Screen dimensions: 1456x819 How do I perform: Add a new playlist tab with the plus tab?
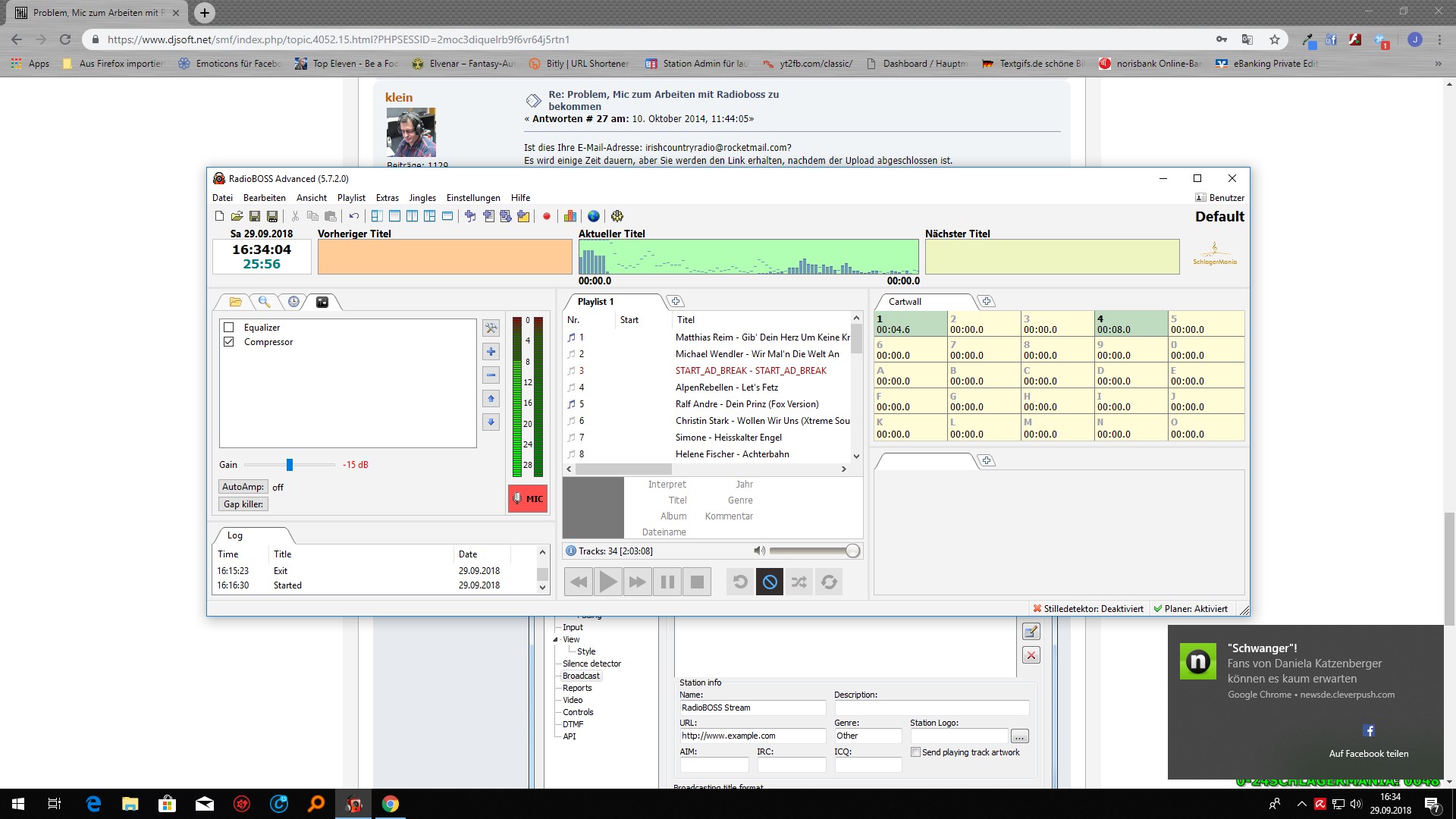(676, 302)
